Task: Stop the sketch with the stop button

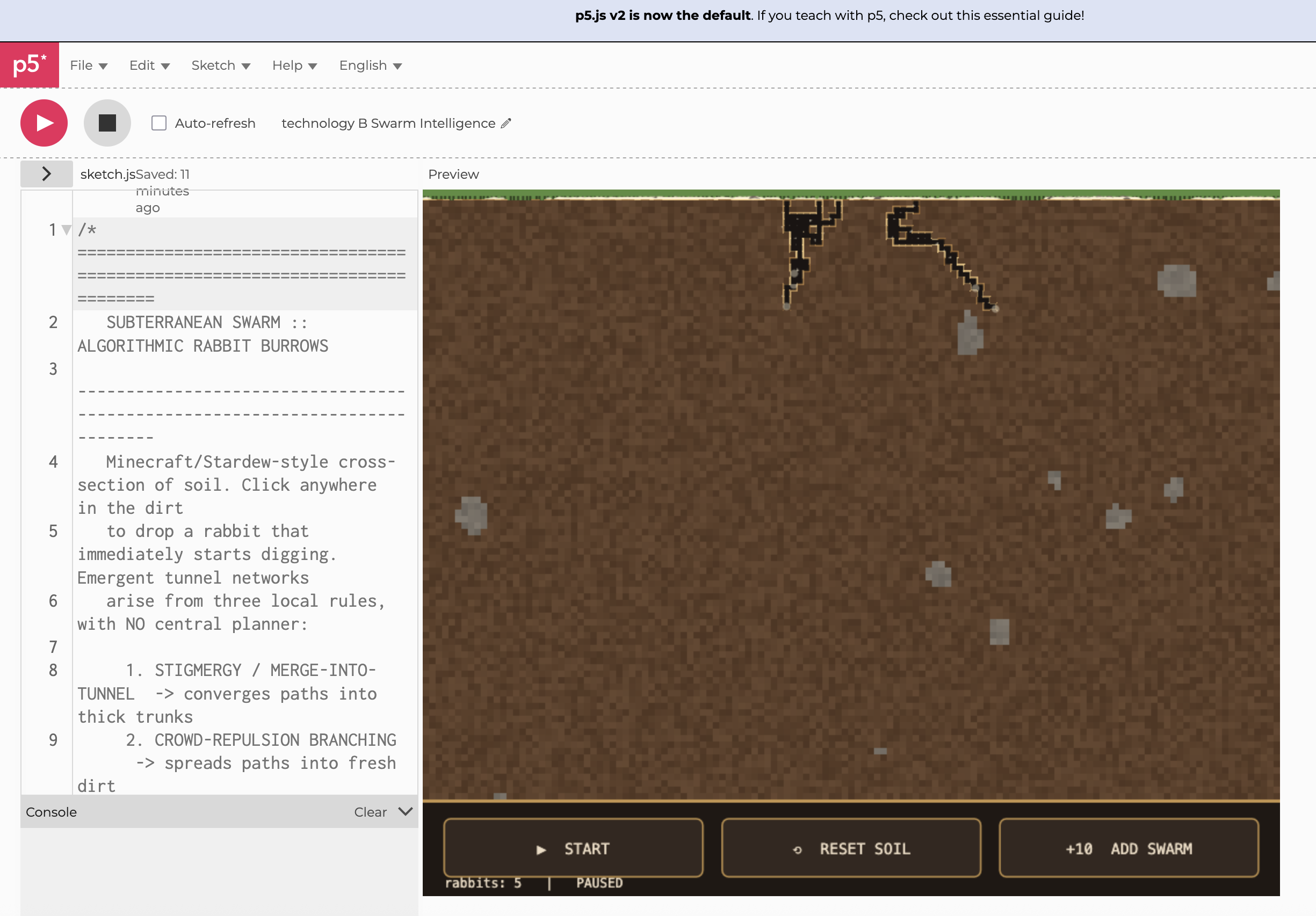Action: coord(107,123)
